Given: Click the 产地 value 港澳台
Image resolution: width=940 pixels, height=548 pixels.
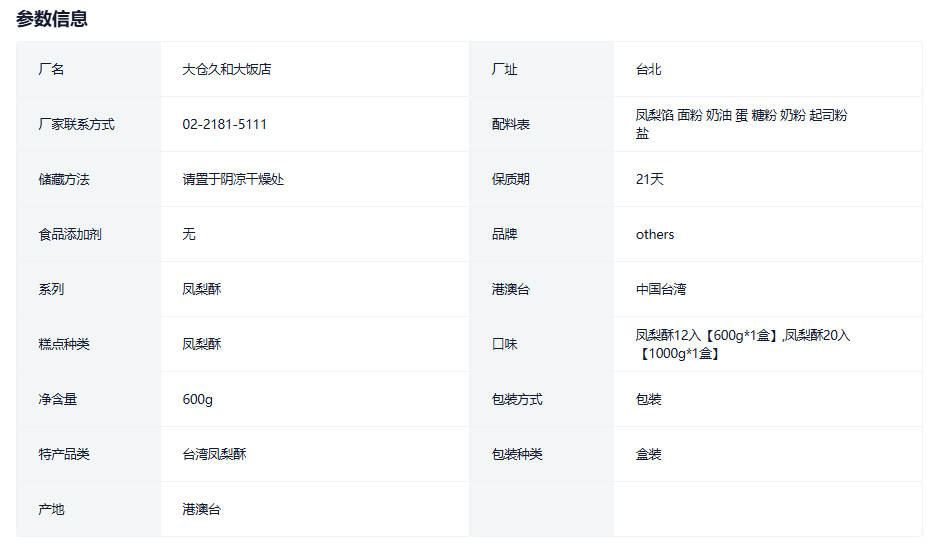Looking at the screenshot, I should (201, 510).
